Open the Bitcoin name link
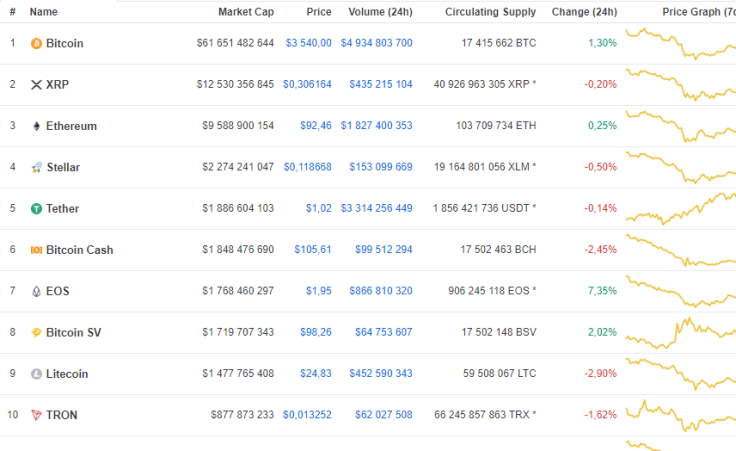Screen dimensions: 736x451 pos(65,43)
